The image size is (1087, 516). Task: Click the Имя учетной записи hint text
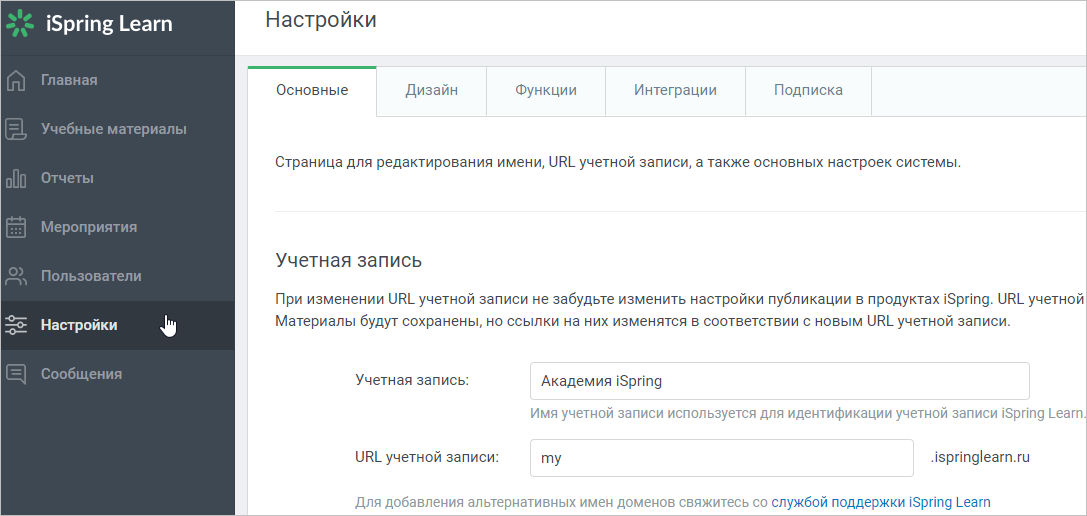pos(808,413)
